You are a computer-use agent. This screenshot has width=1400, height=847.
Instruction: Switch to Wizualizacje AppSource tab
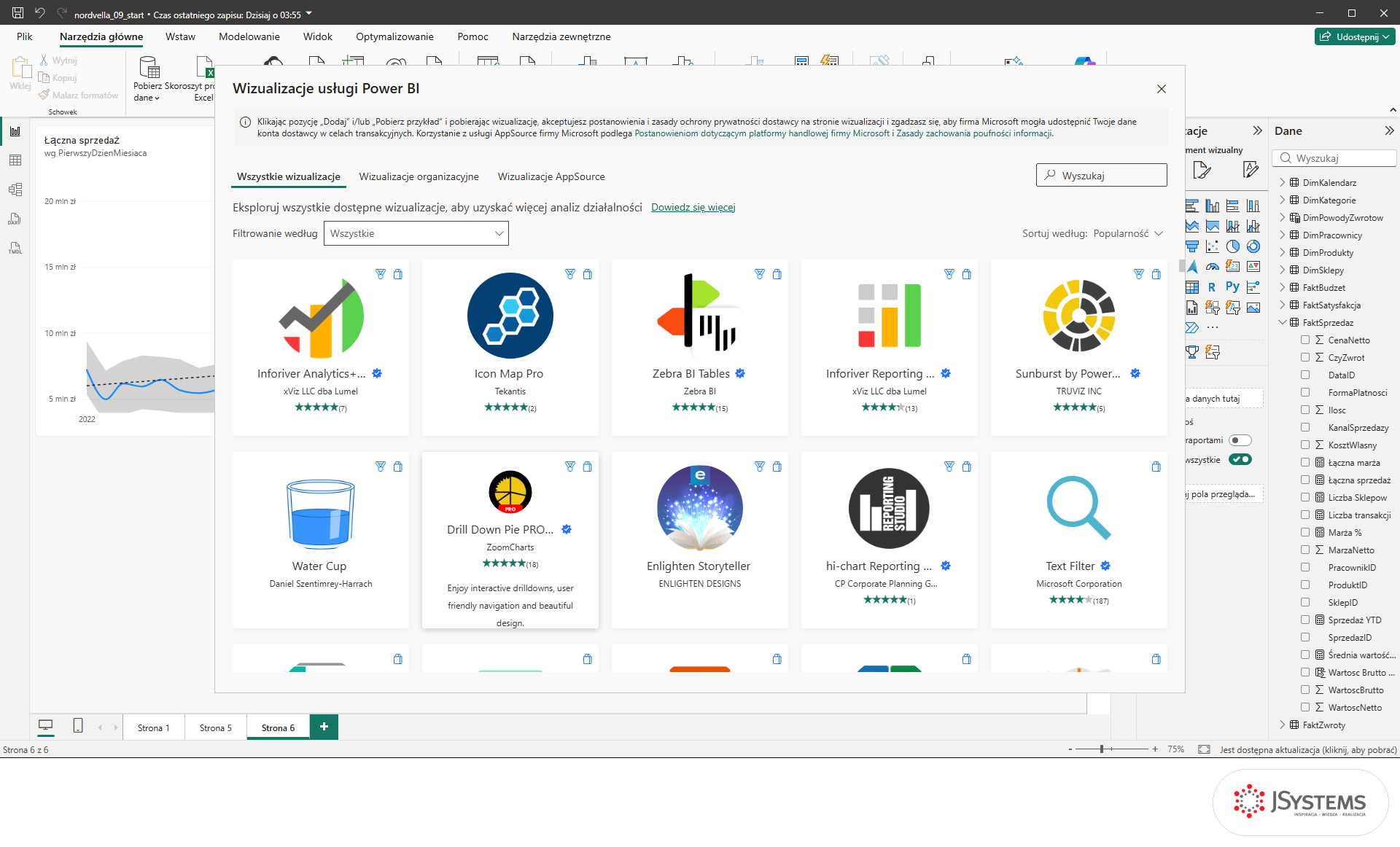click(551, 176)
